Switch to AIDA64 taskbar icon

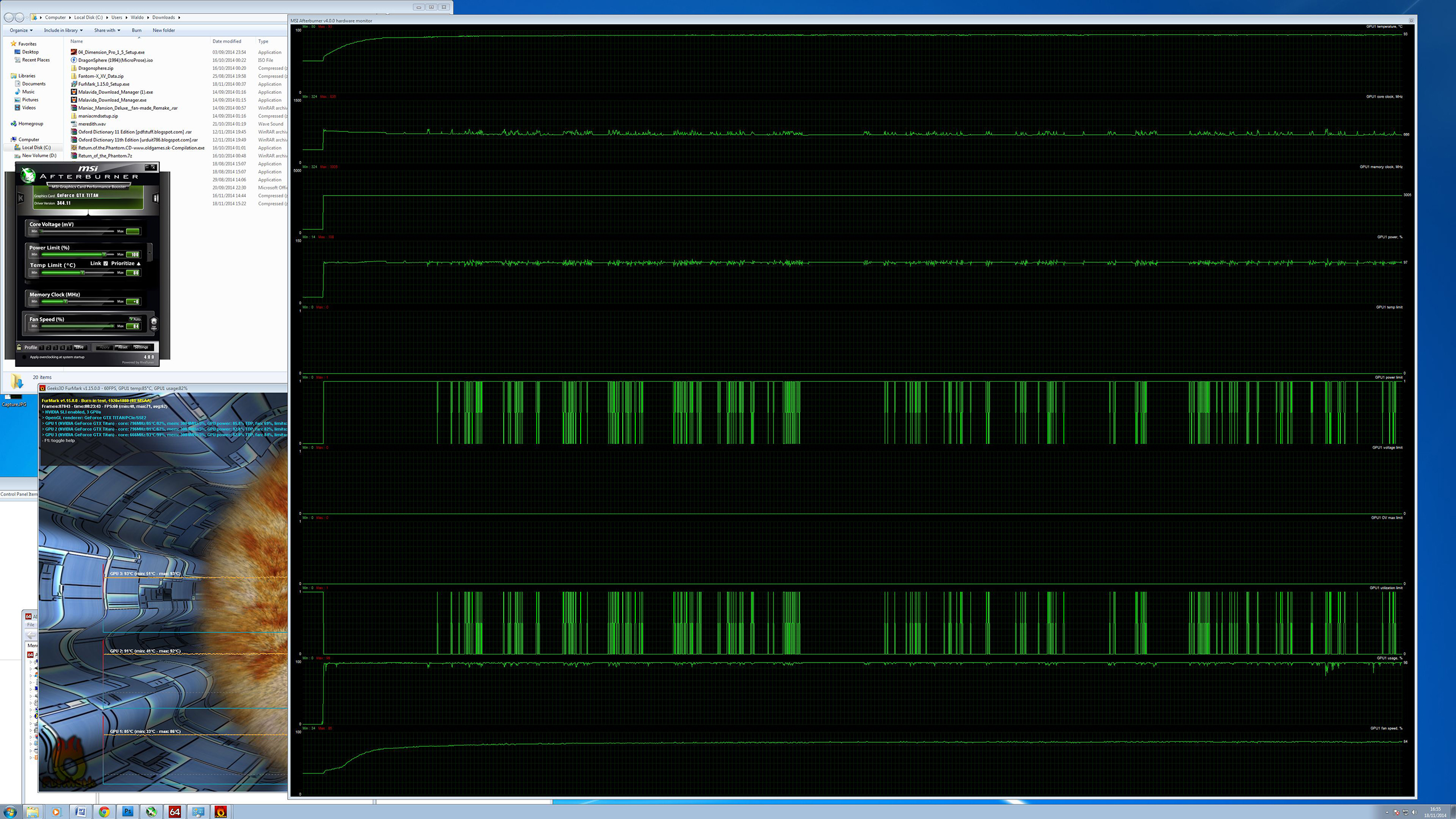(175, 812)
